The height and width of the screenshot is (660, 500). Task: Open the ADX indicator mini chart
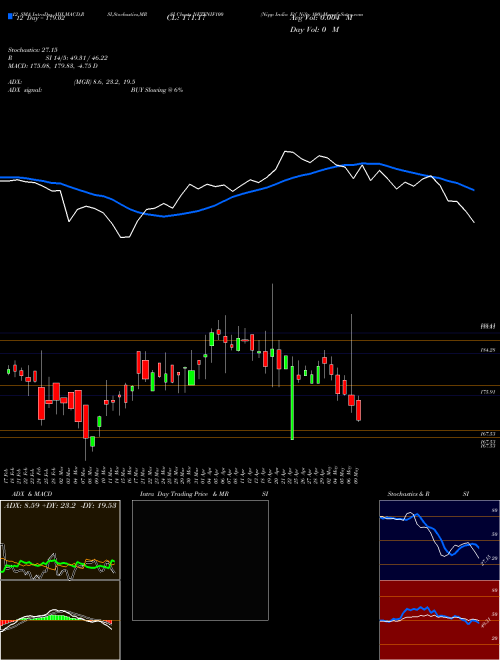pos(60,540)
